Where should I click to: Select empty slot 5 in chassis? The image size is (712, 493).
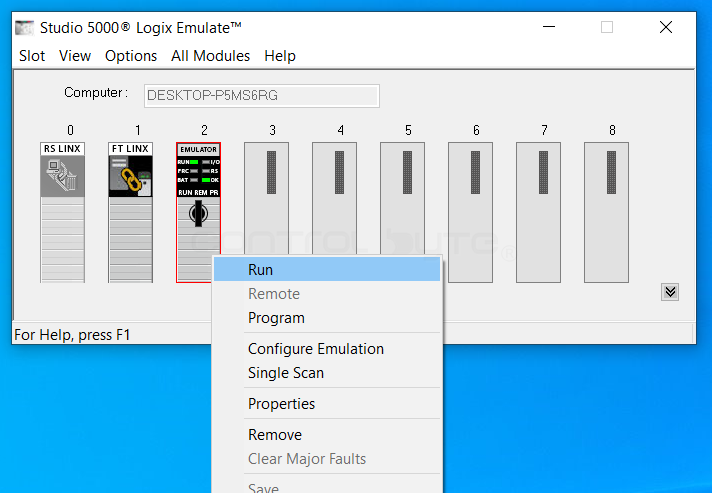point(402,198)
